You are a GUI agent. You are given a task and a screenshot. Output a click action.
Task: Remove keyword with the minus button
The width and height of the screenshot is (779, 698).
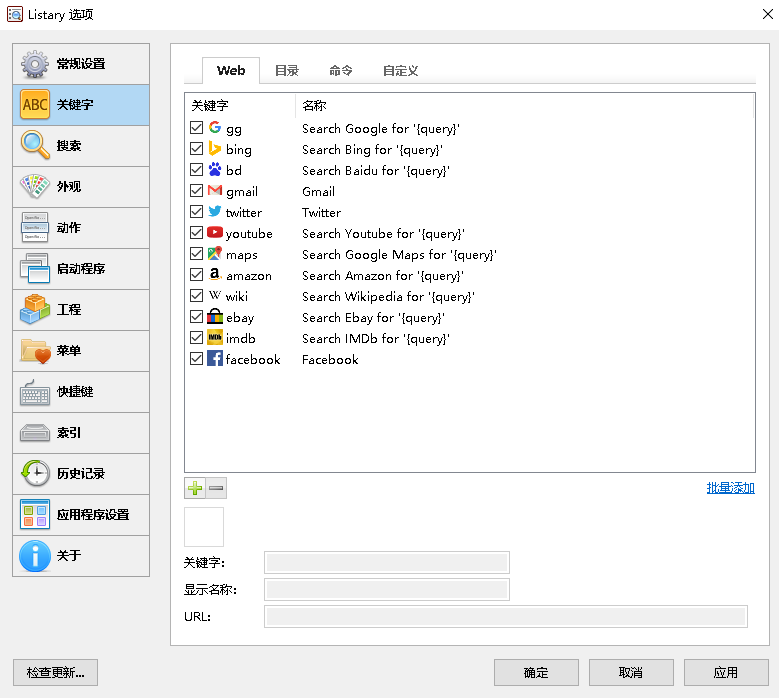(x=216, y=488)
